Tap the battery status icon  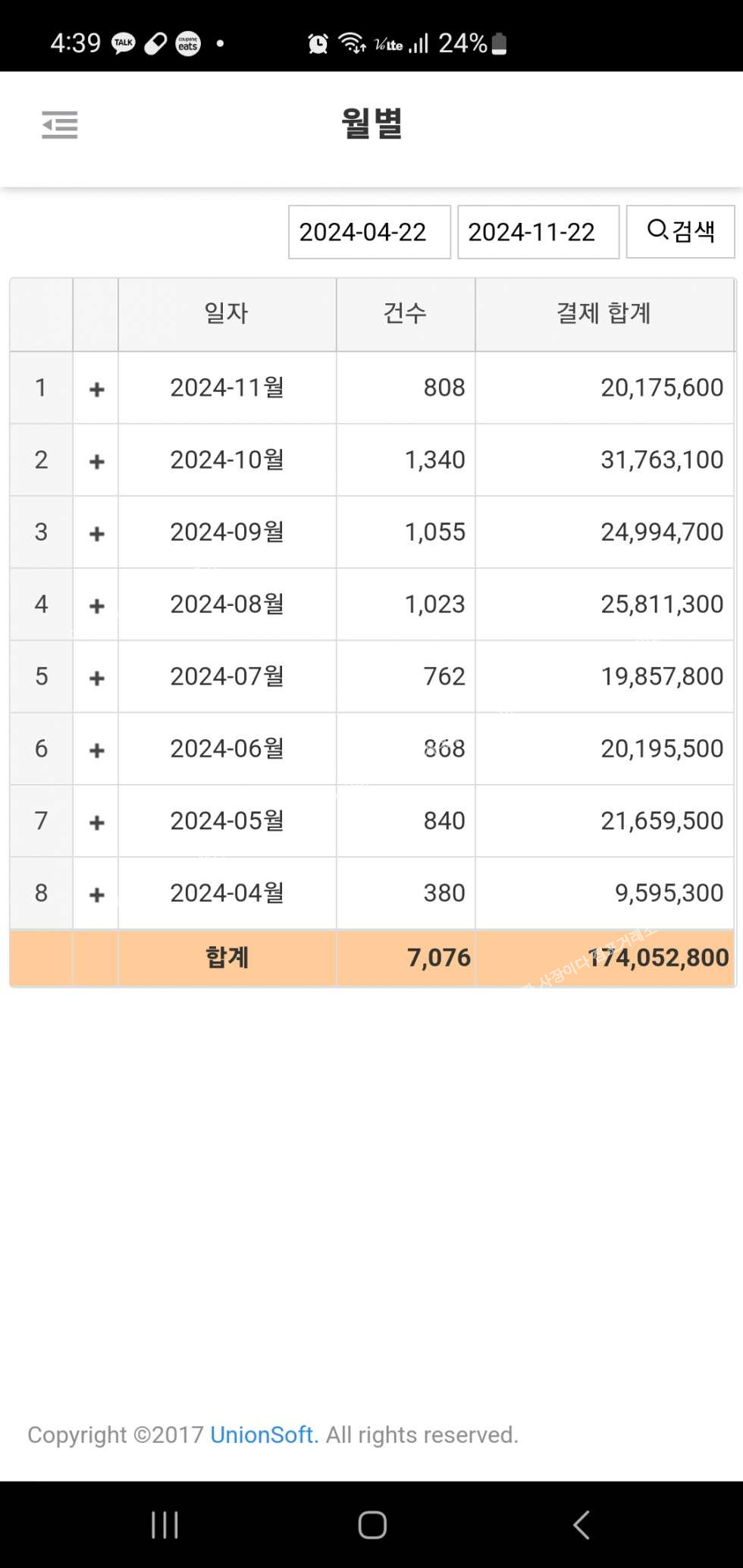click(499, 43)
